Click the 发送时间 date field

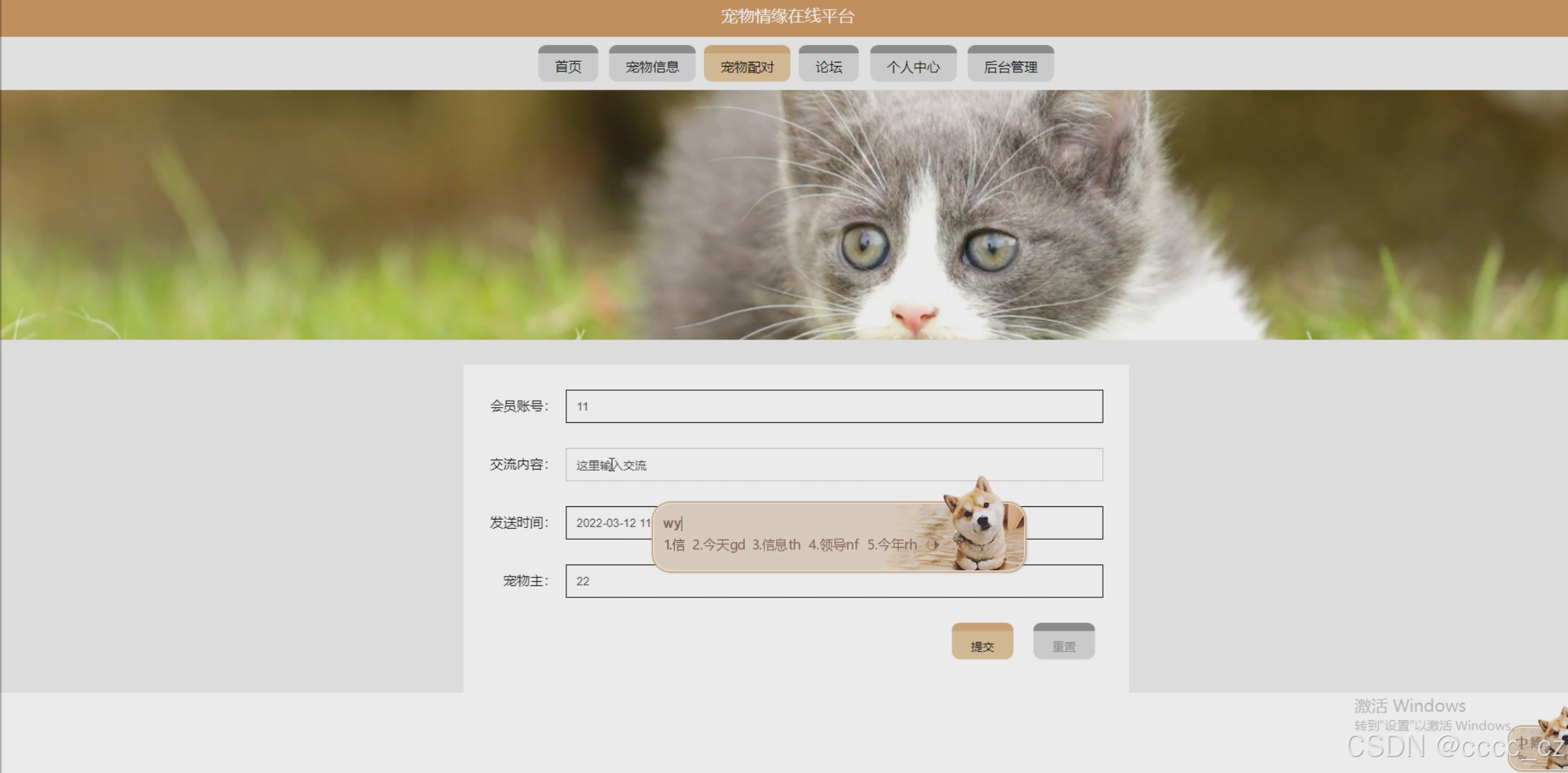[607, 523]
